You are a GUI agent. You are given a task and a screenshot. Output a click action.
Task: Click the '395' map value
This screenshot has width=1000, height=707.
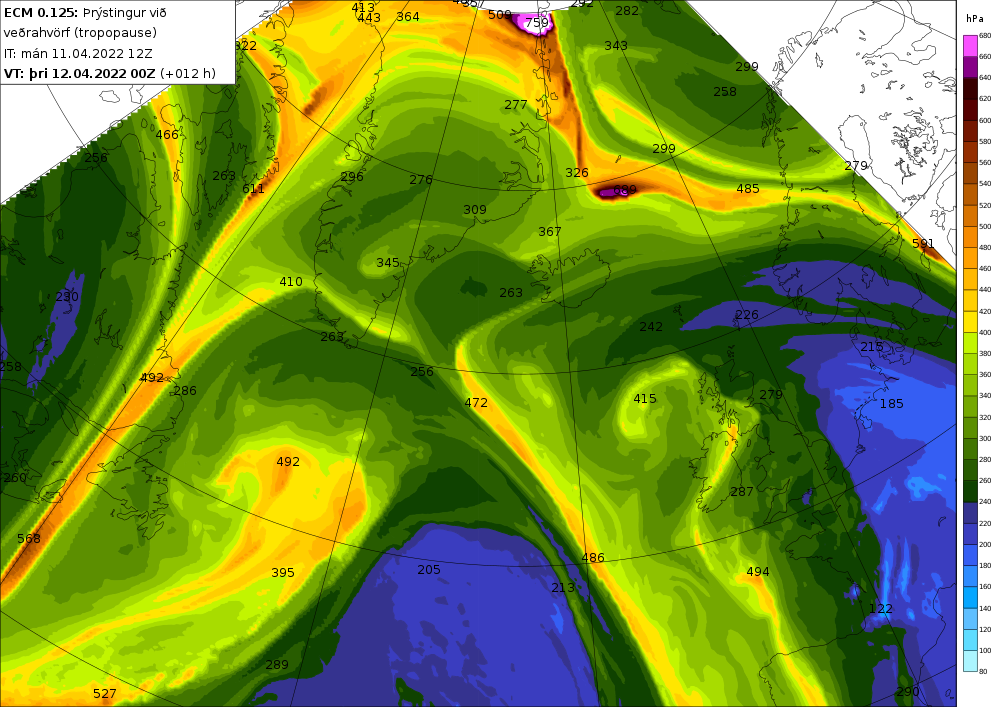tap(283, 572)
